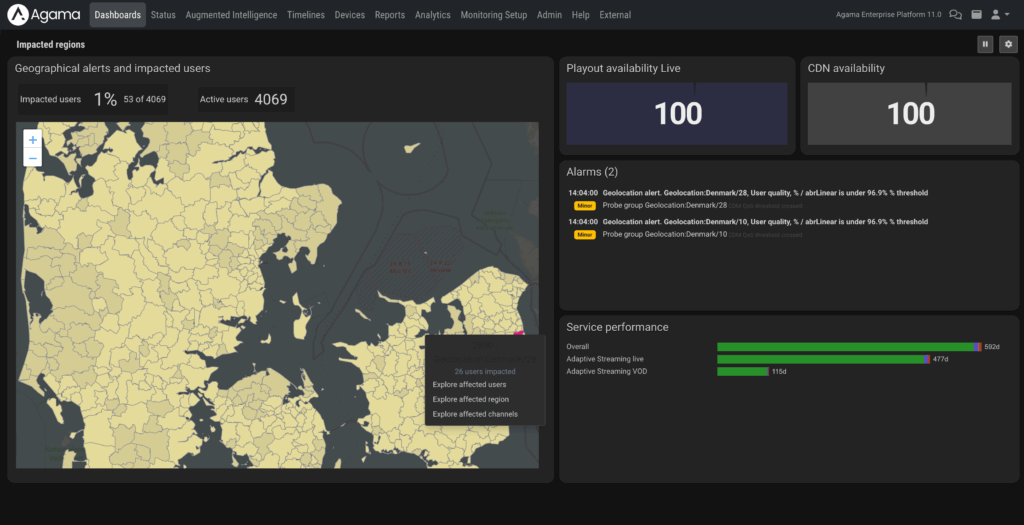Zoom in on the map
1024x525 pixels.
33,140
